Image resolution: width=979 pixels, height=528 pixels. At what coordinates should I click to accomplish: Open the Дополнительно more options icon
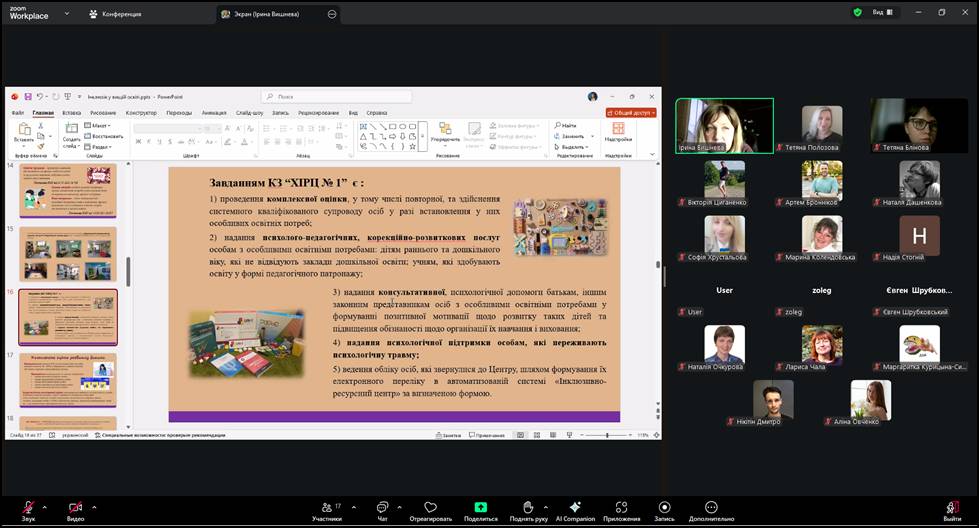click(711, 508)
